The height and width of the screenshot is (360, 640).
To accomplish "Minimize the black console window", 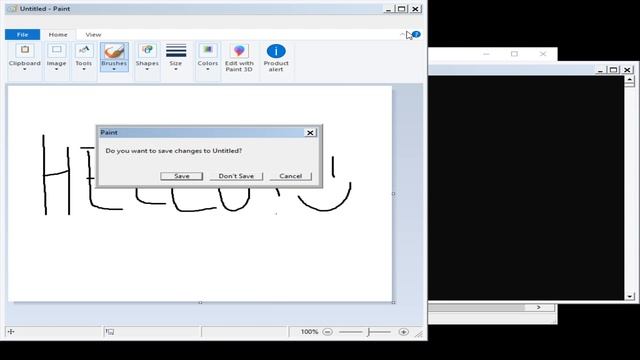I will tap(600, 70).
